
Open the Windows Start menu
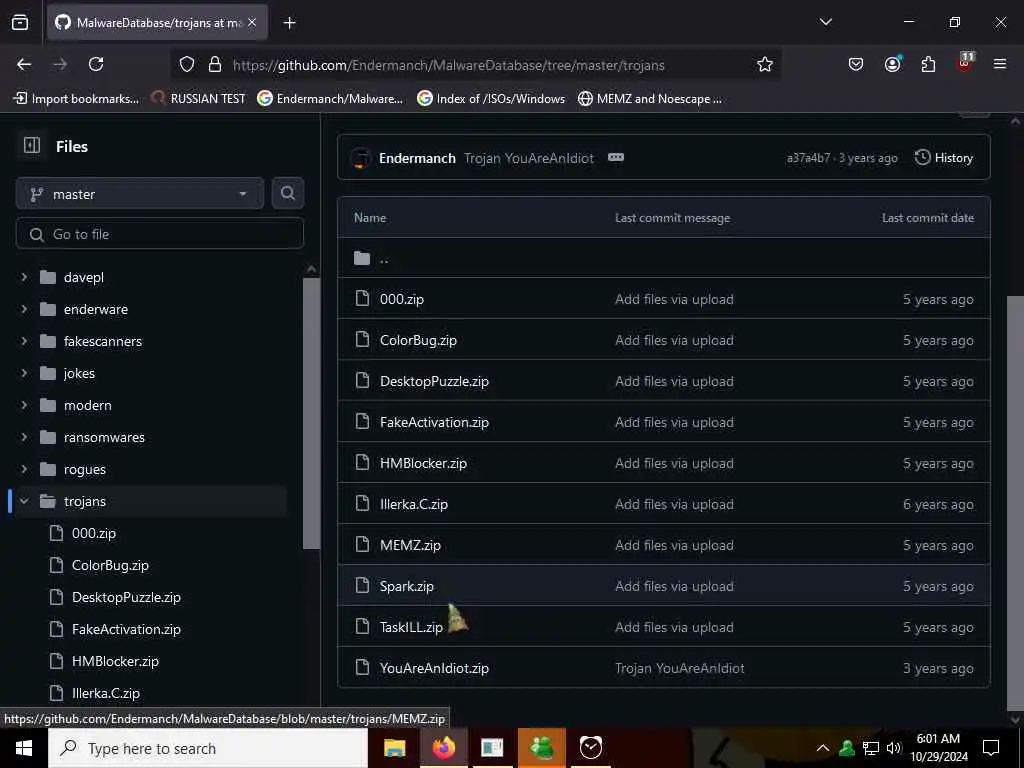click(x=24, y=748)
